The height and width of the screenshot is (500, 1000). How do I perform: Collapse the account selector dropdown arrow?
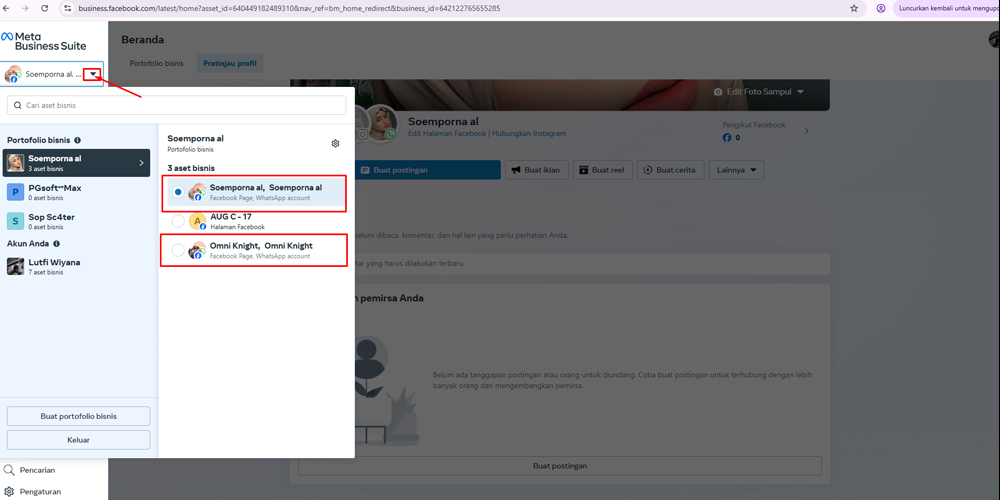pos(93,74)
